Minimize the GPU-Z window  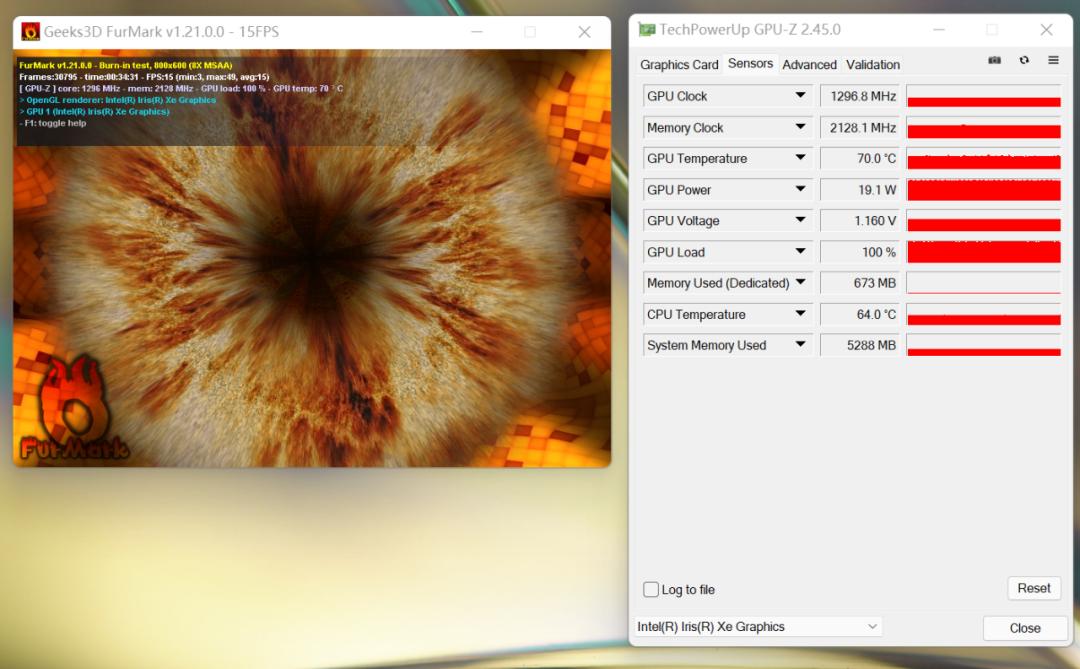click(937, 30)
